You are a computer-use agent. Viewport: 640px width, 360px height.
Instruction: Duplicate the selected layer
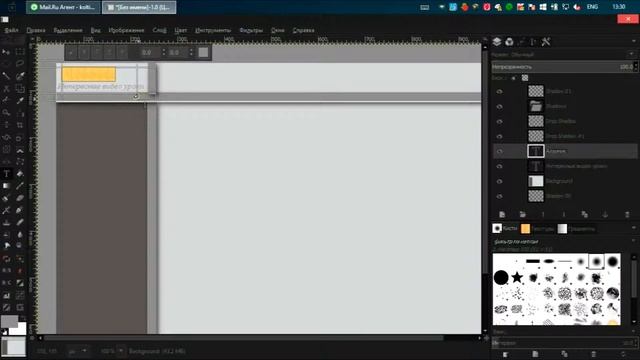point(584,214)
